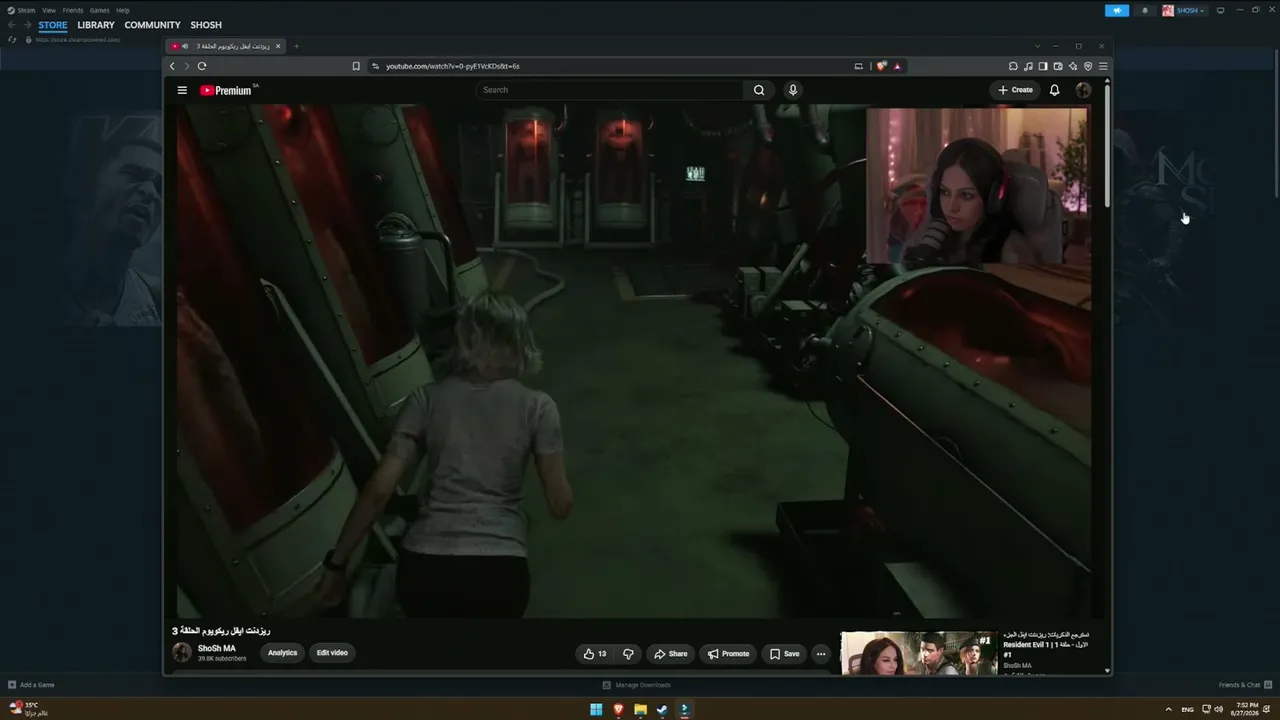Open the browser extensions puzzle icon
This screenshot has width=1280, height=720.
(1013, 66)
